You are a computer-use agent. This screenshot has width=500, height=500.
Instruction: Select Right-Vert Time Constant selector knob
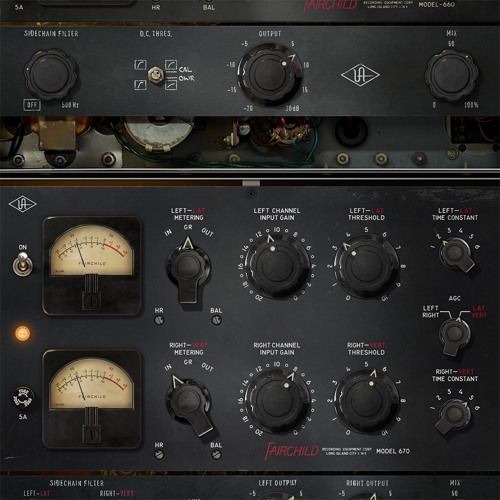click(454, 416)
